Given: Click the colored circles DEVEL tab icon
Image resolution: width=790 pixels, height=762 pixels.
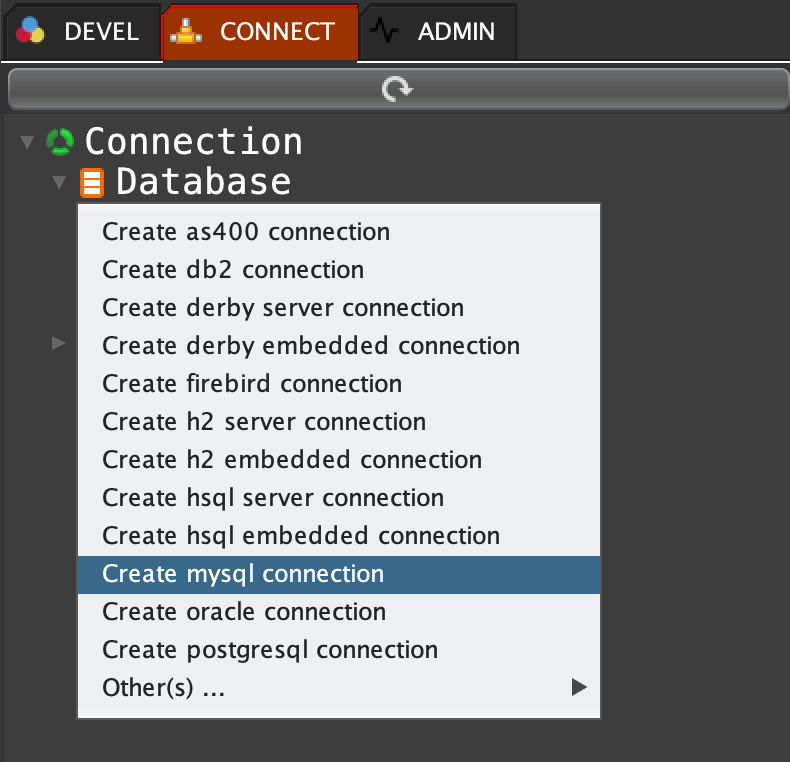Looking at the screenshot, I should (x=31, y=32).
